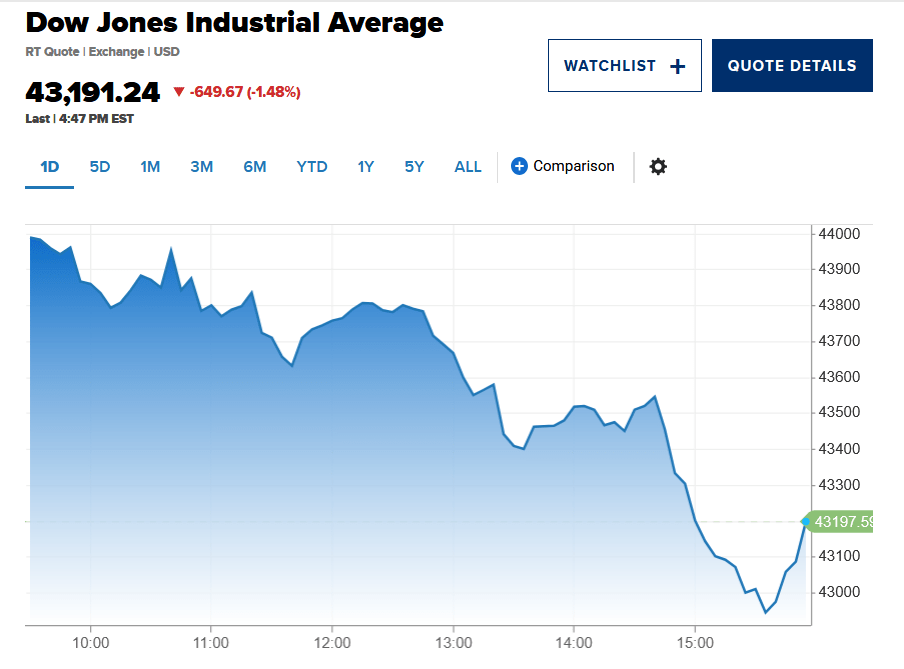Open chart settings gear icon

pyautogui.click(x=657, y=166)
